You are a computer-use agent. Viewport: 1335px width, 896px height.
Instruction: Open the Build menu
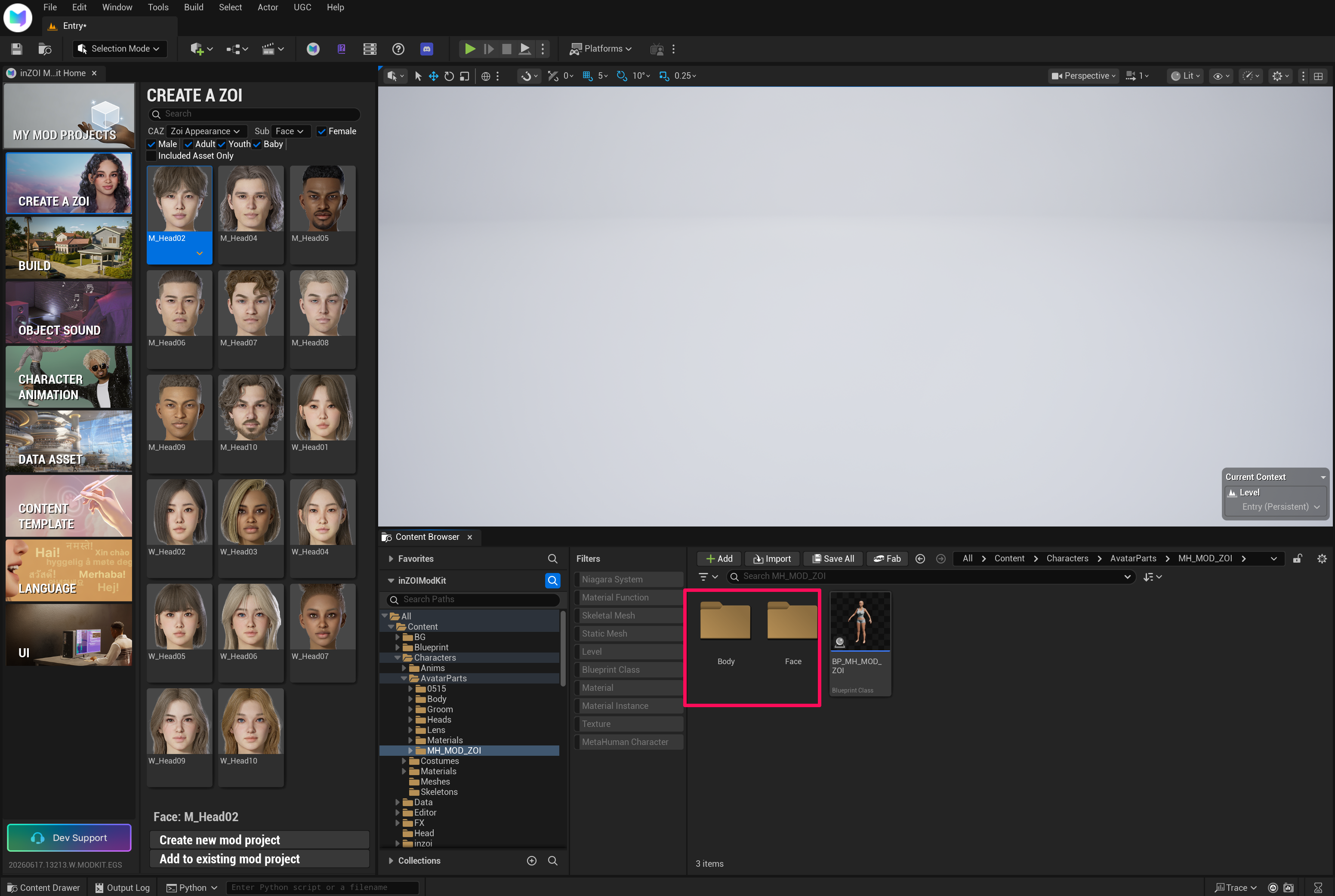coord(194,7)
